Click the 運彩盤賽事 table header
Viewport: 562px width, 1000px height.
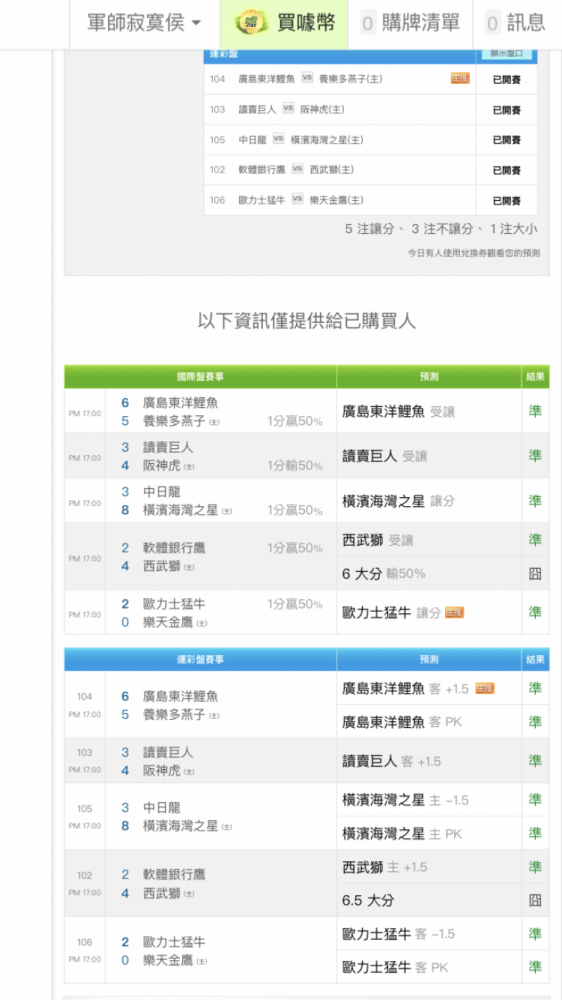pyautogui.click(x=200, y=659)
